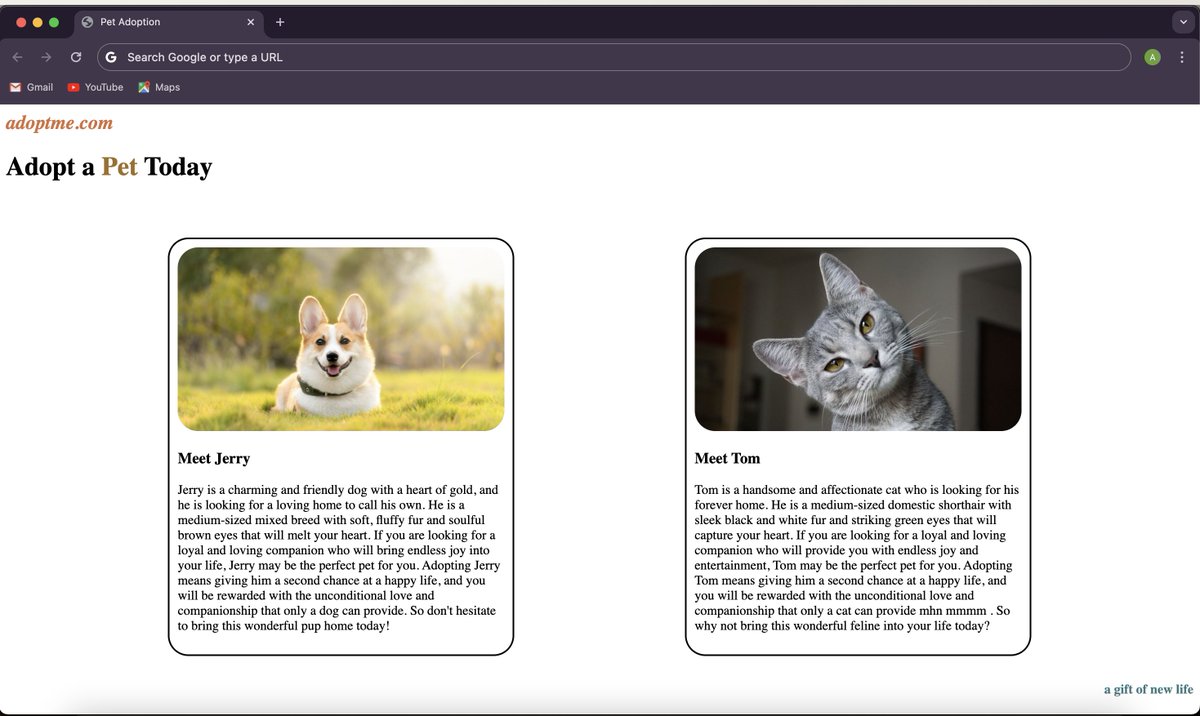
Task: Click the green fullscreen window button
Action: pos(54,22)
